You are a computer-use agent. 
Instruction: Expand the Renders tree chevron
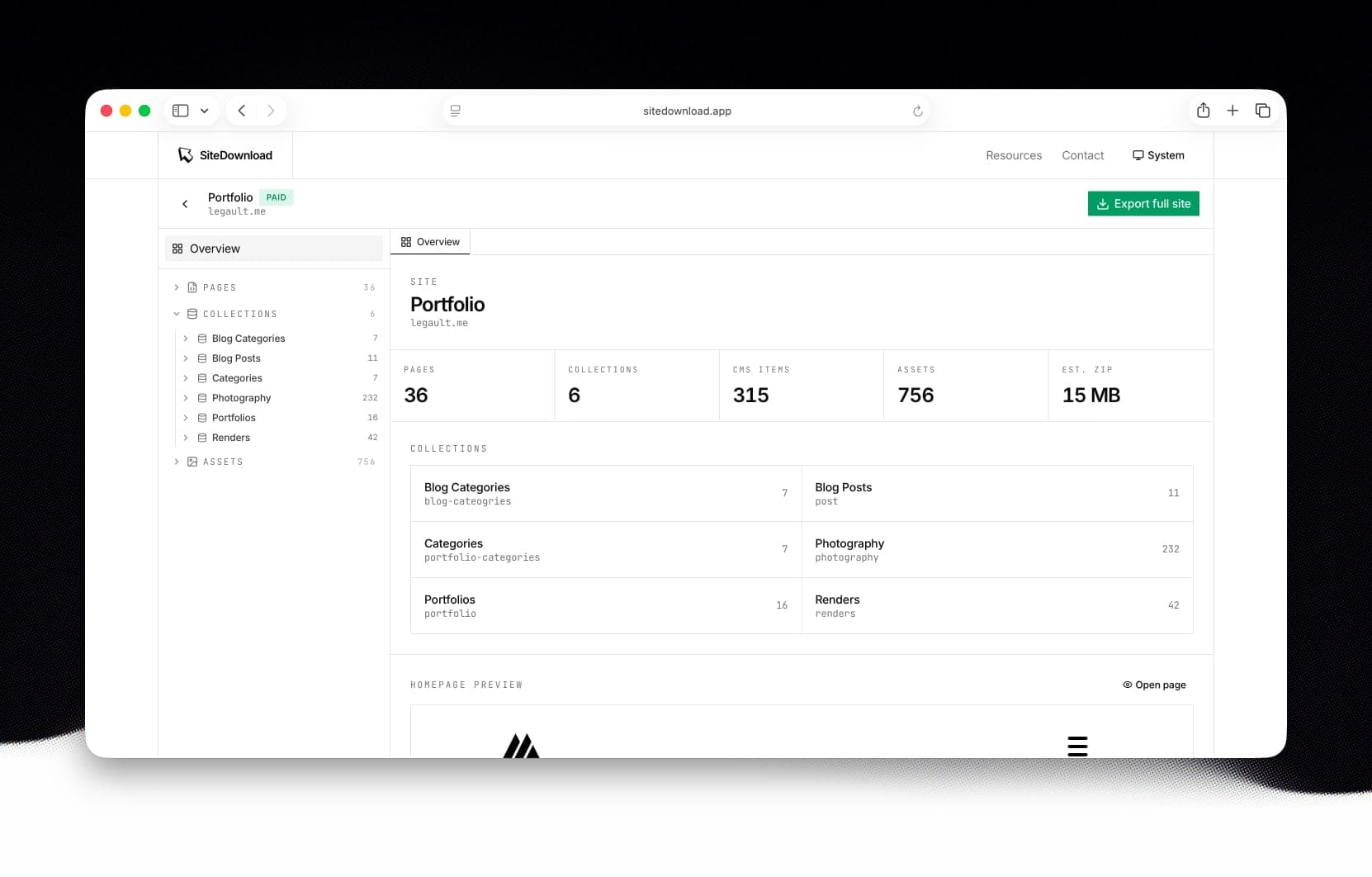click(186, 438)
